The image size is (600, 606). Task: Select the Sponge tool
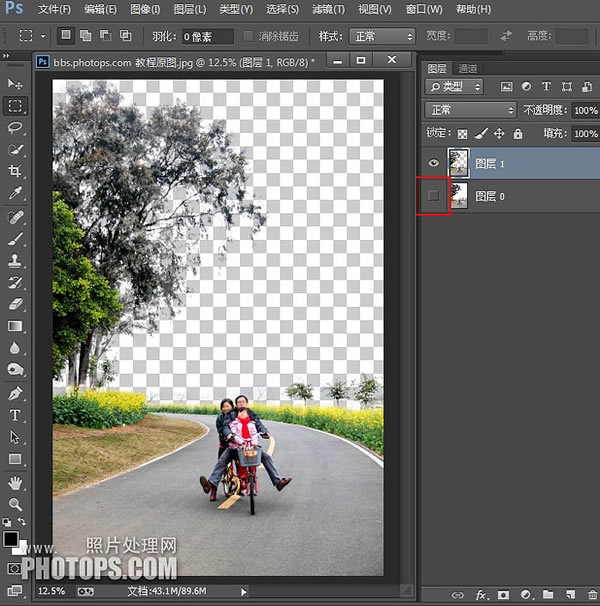[x=15, y=369]
